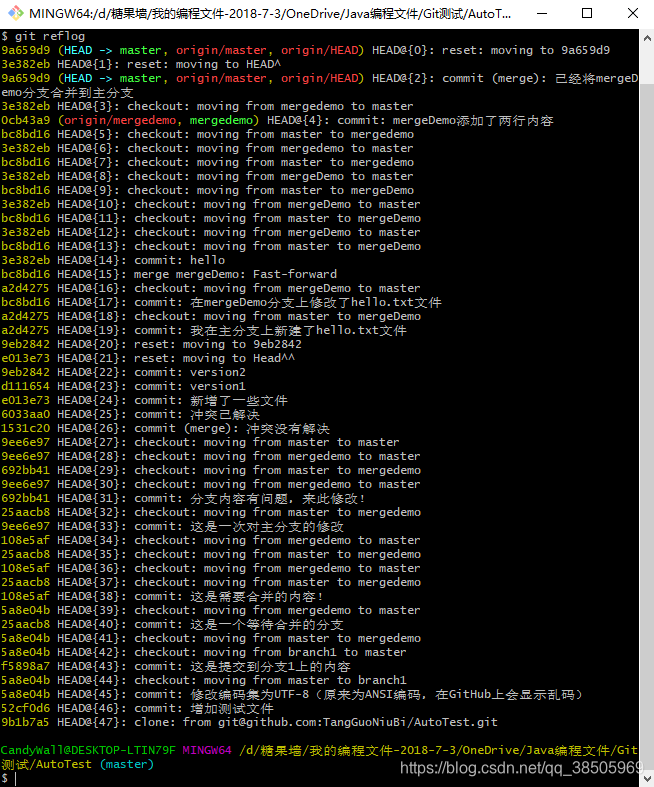Click the HEAD@{19} hello.txt commit line
The height and width of the screenshot is (787, 654).
[x=204, y=330]
